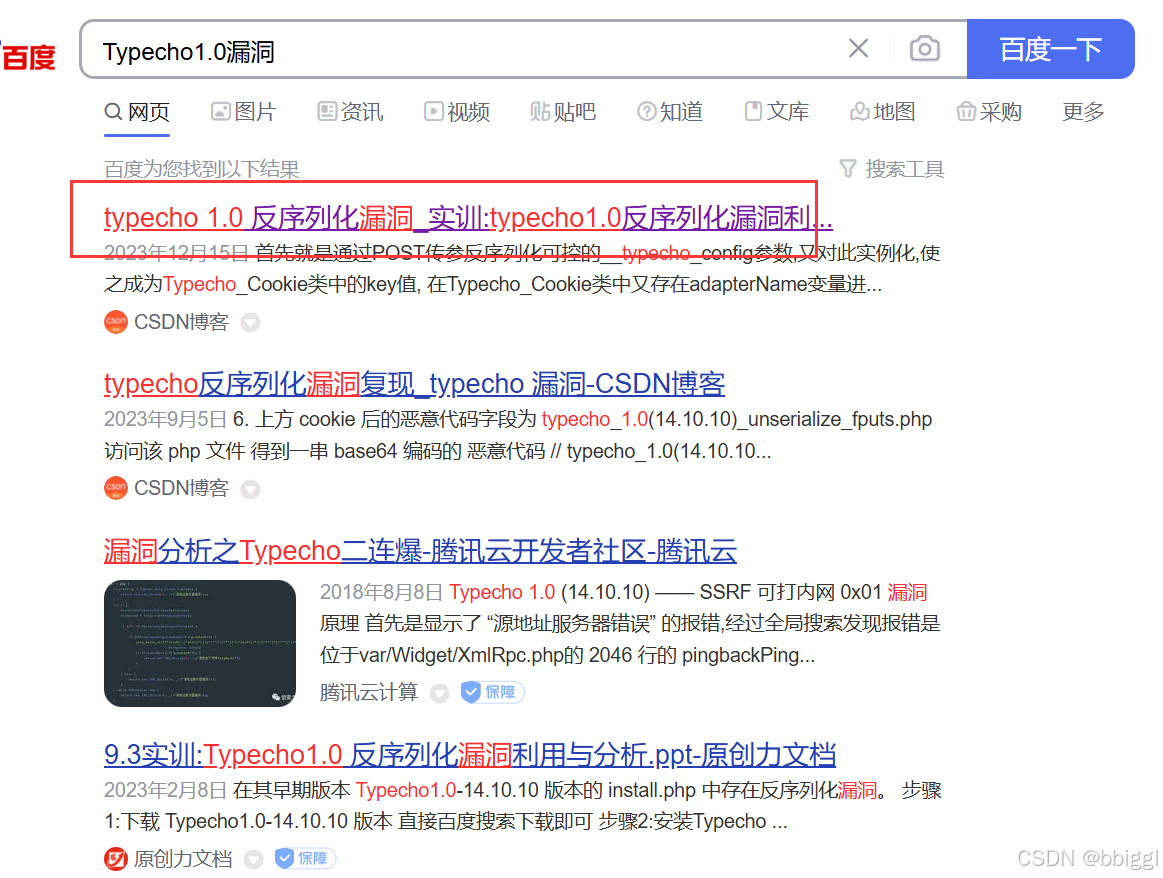Click 腾讯云计算 source label
1163x878 pixels.
(x=369, y=692)
